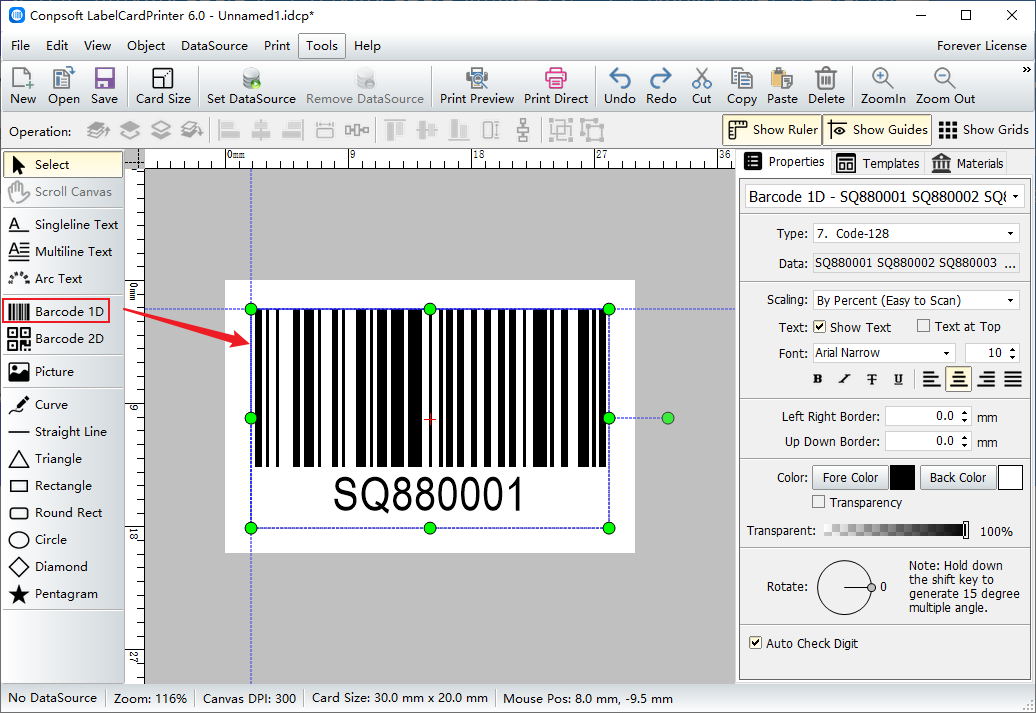Image resolution: width=1036 pixels, height=713 pixels.
Task: Open Print Preview
Action: [476, 86]
